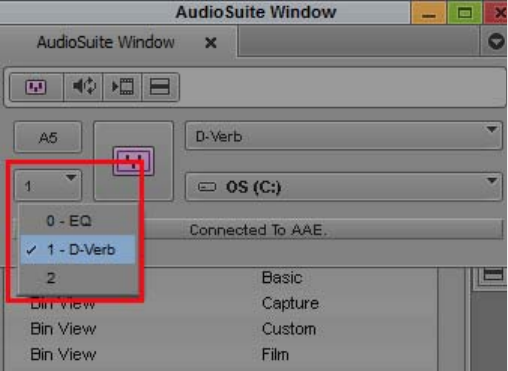Open the D-Verb plug-in selection dropdown
This screenshot has height=371, width=508.
[344, 136]
